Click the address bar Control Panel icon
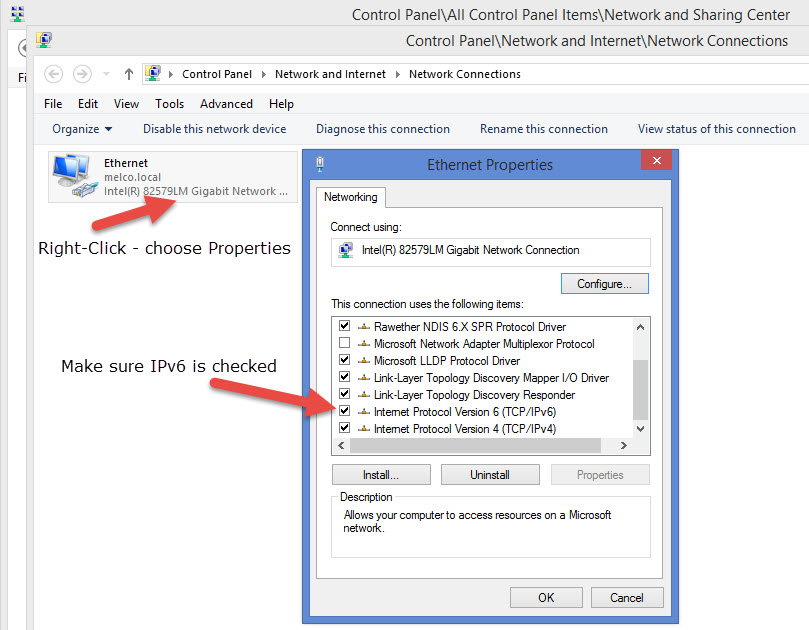Image resolution: width=809 pixels, height=630 pixels. pyautogui.click(x=153, y=74)
